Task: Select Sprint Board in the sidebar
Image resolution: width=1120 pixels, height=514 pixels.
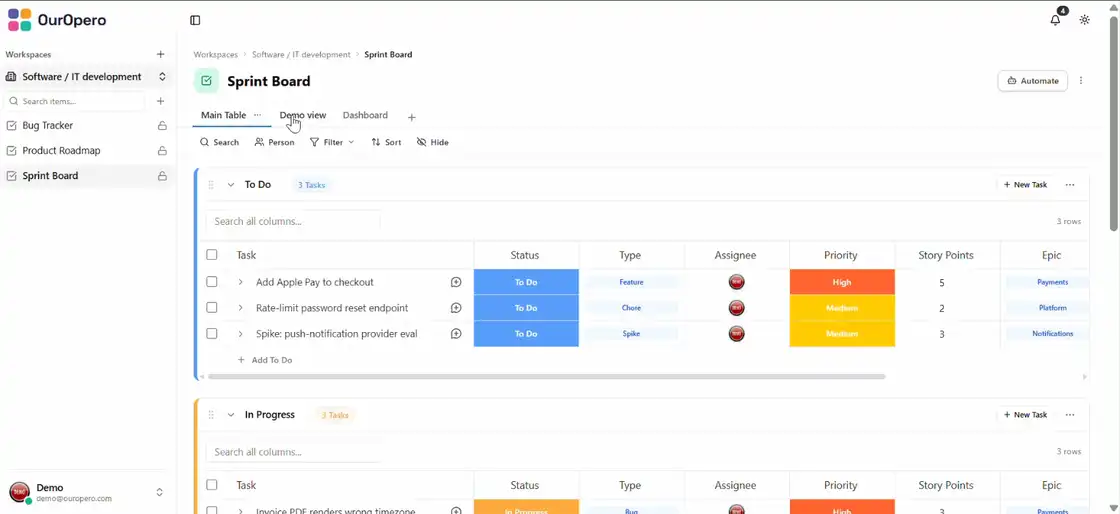Action: click(50, 176)
